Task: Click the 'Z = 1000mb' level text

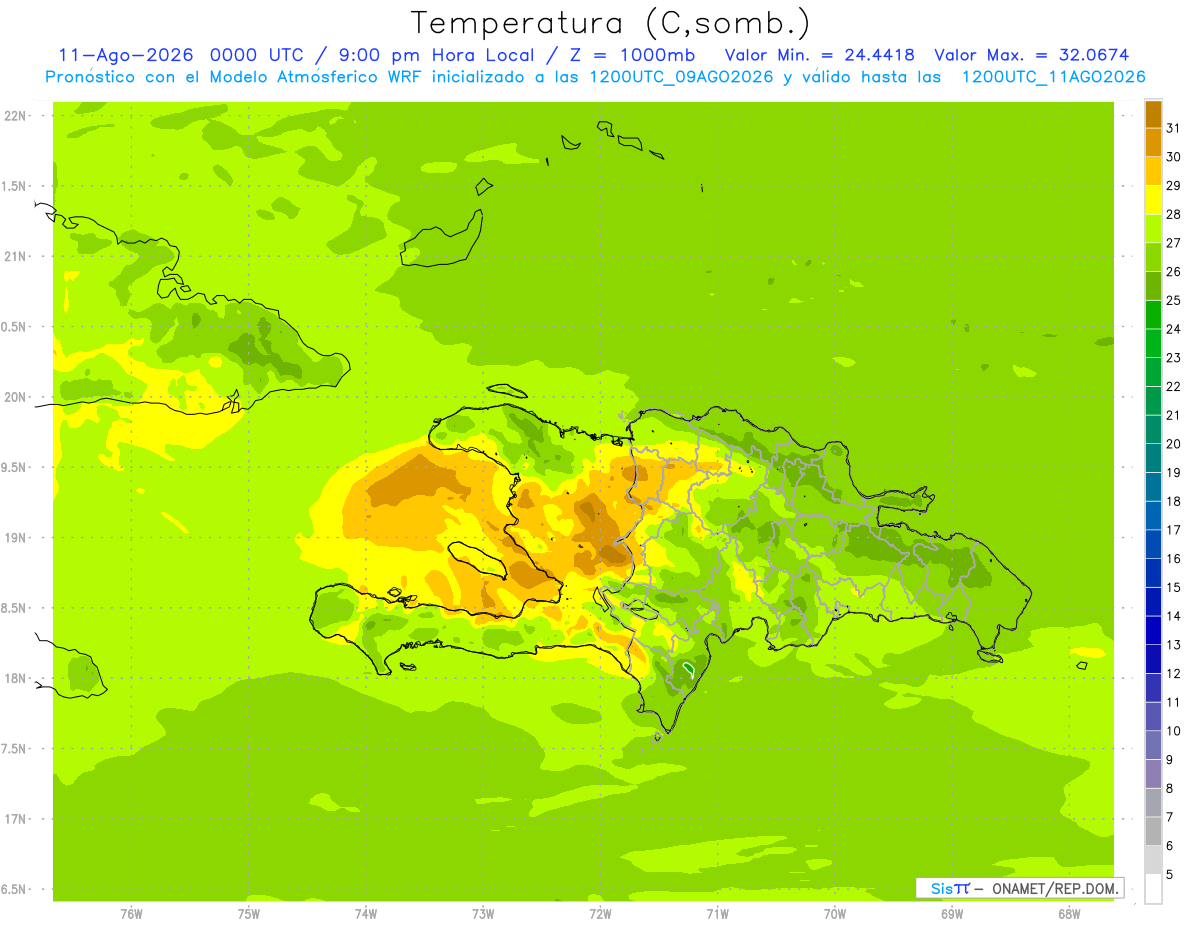Action: (x=632, y=55)
